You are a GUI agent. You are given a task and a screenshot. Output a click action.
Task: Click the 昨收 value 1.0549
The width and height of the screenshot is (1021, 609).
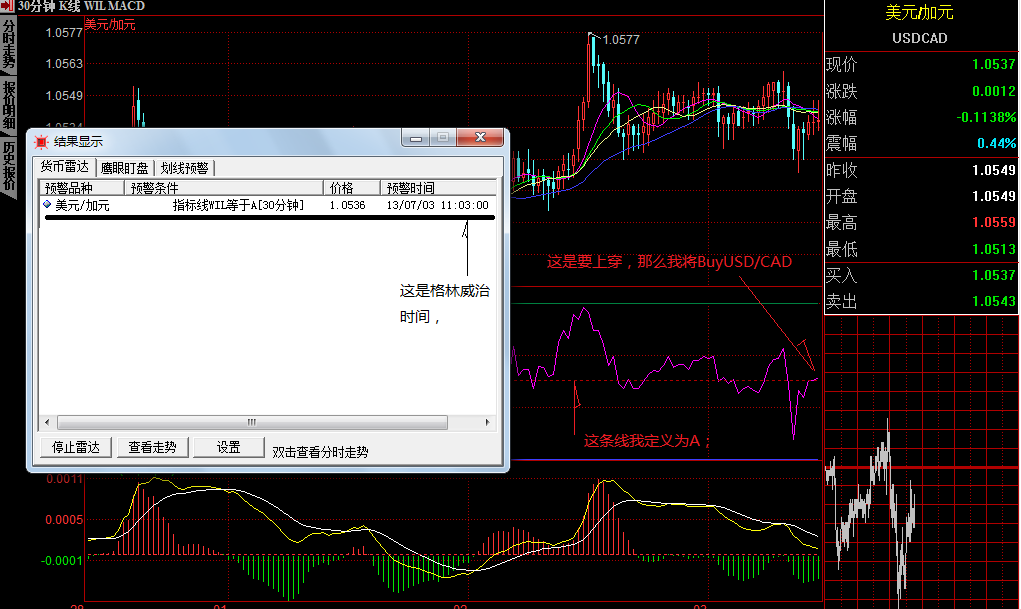[994, 170]
